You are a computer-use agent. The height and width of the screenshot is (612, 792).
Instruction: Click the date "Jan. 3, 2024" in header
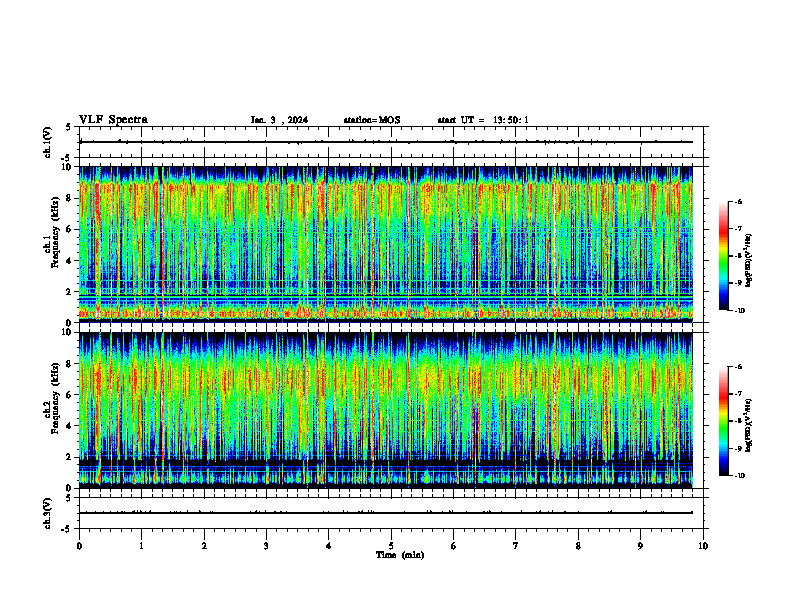coord(279,120)
